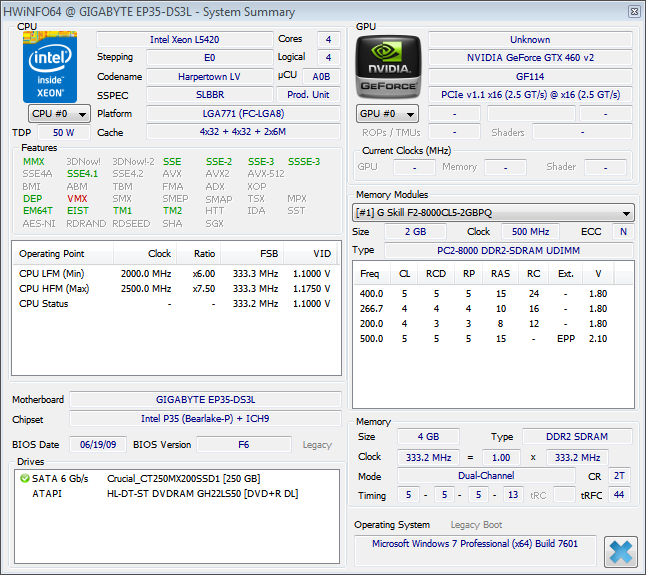
Task: Click the memory size 4 GB field
Action: click(x=428, y=437)
